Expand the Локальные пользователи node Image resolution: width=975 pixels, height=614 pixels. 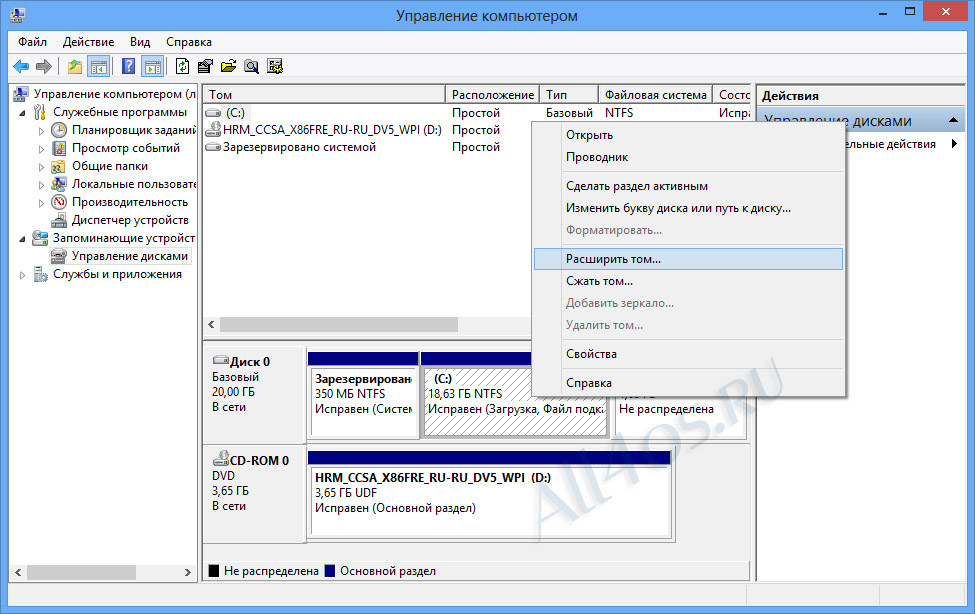coord(41,185)
